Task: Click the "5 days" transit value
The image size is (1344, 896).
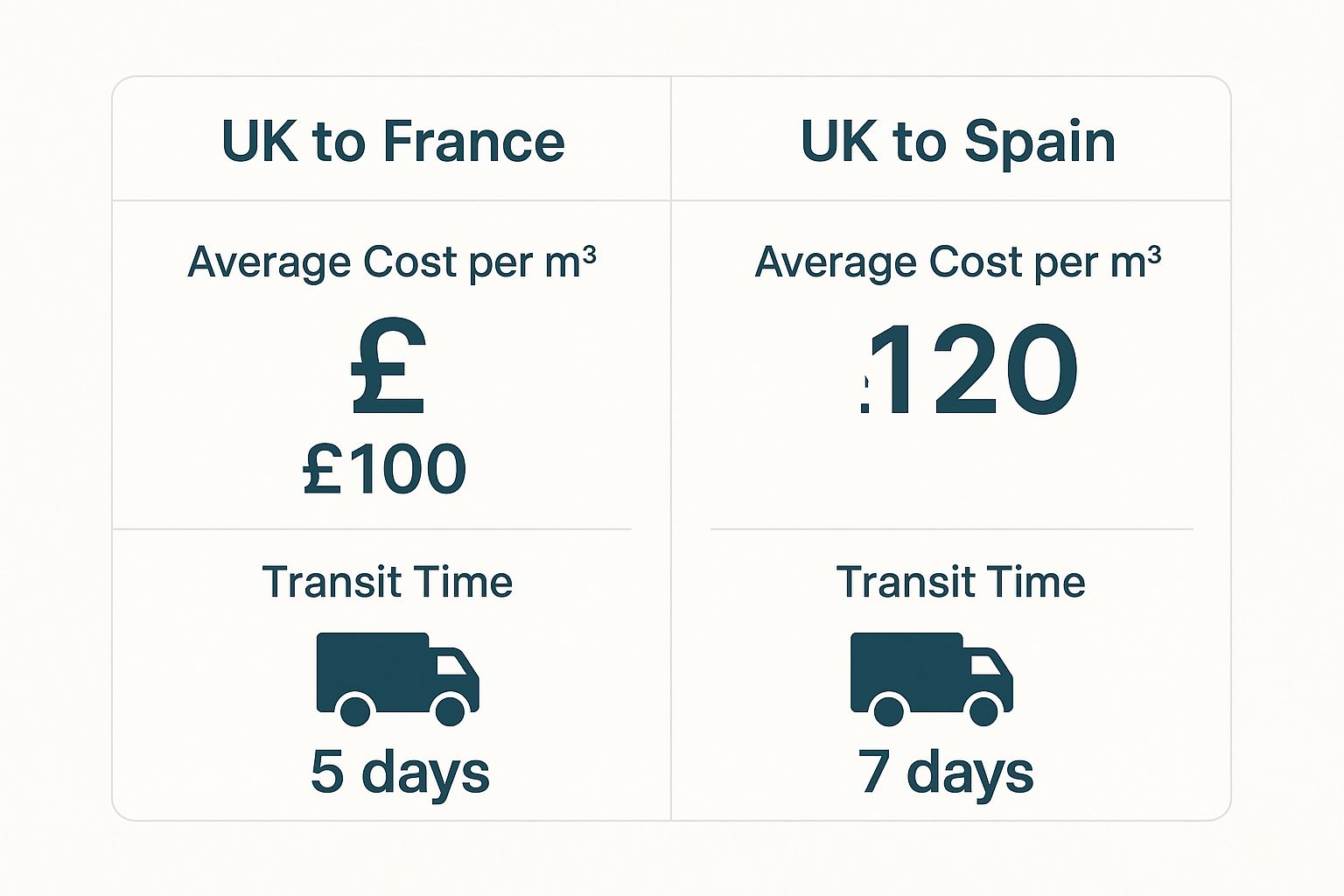Action: (x=400, y=773)
